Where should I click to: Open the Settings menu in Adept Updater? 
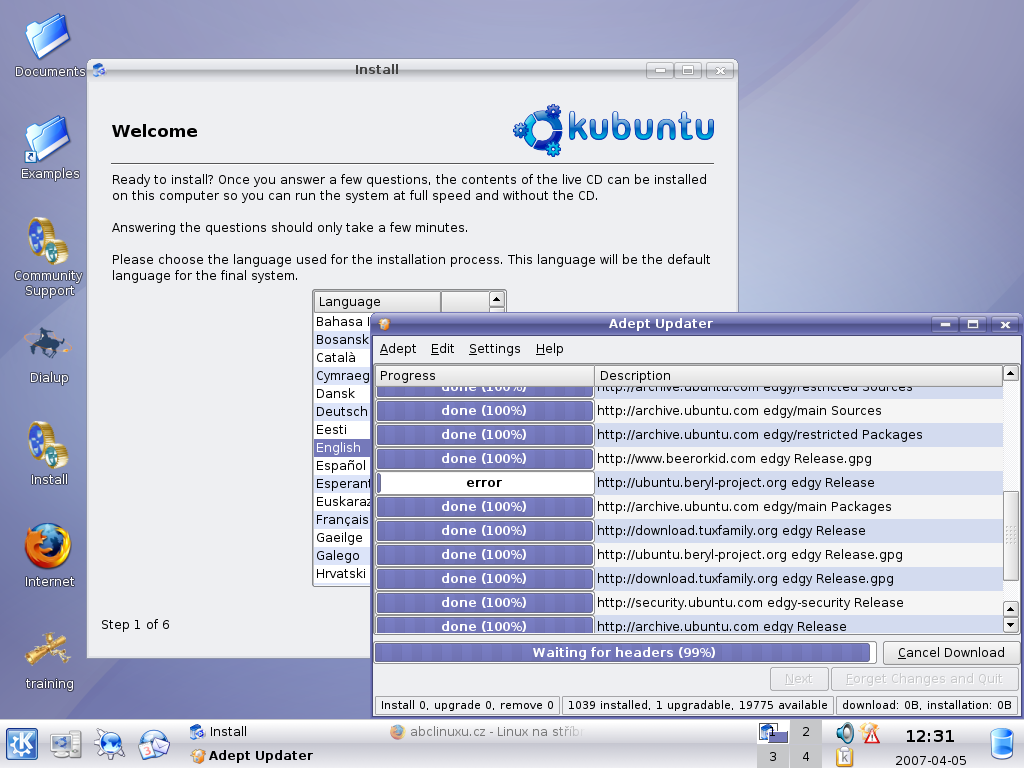pos(494,349)
